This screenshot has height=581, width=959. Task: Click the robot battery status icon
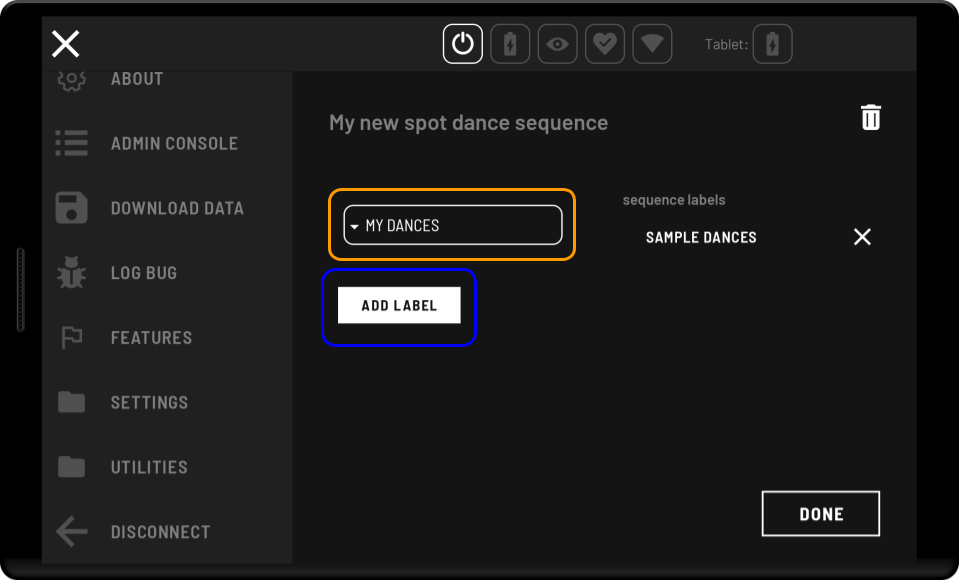[x=510, y=44]
